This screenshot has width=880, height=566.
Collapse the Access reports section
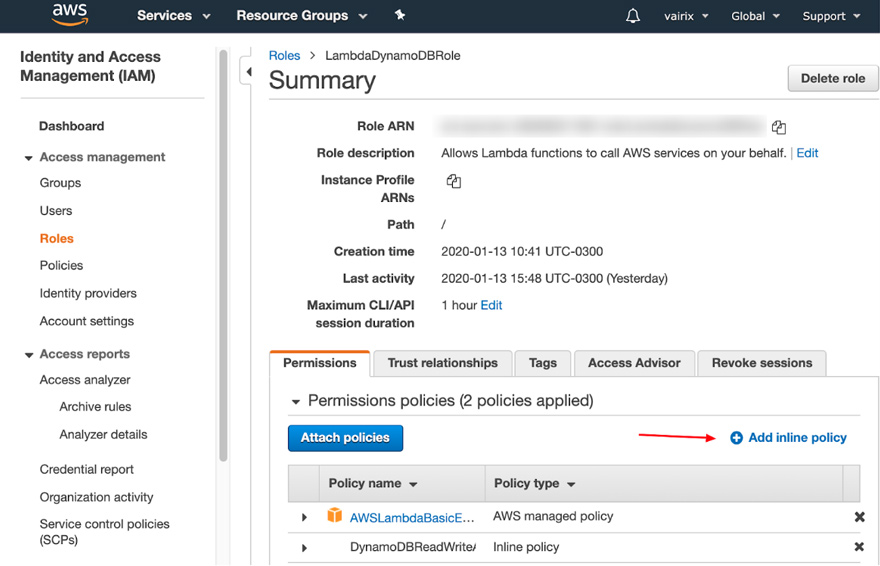point(29,355)
